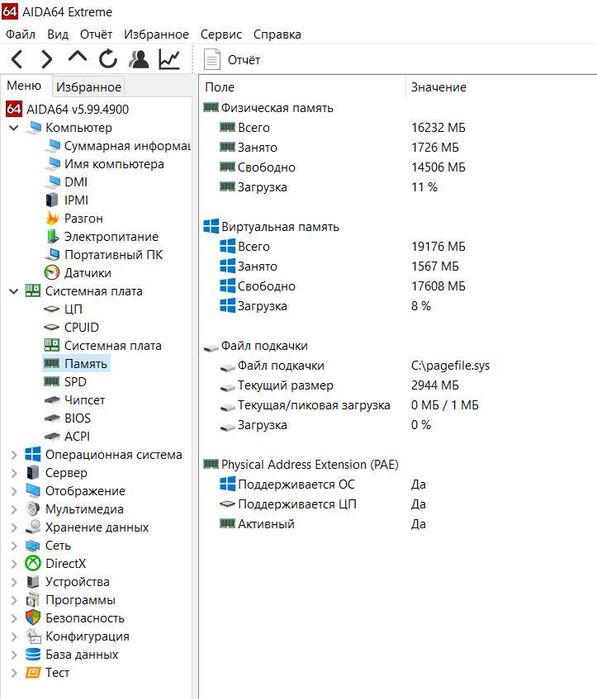Expand the Операционная система node
This screenshot has width=597, height=699.
coord(14,455)
